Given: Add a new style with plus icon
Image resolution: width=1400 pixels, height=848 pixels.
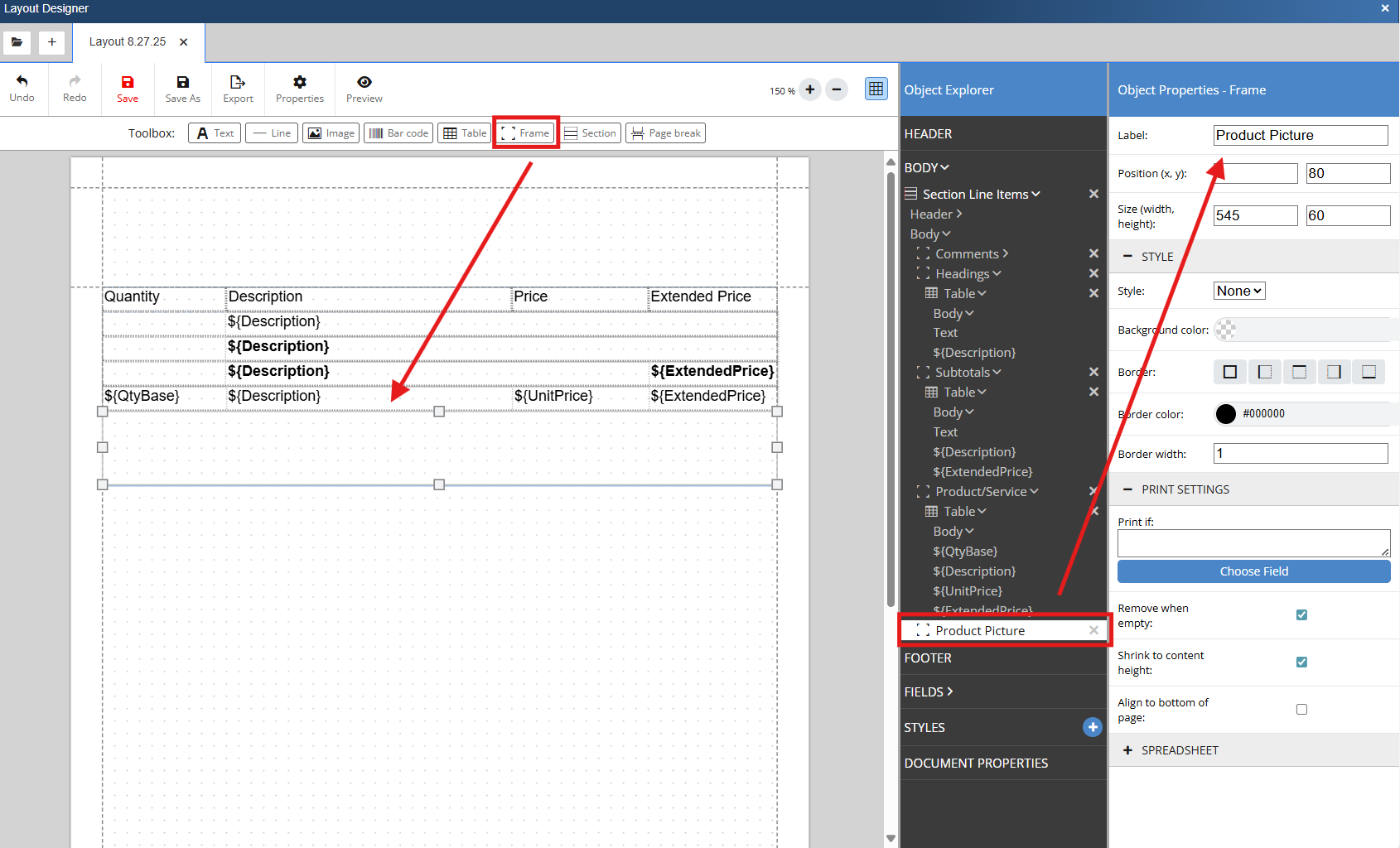Looking at the screenshot, I should tap(1092, 727).
